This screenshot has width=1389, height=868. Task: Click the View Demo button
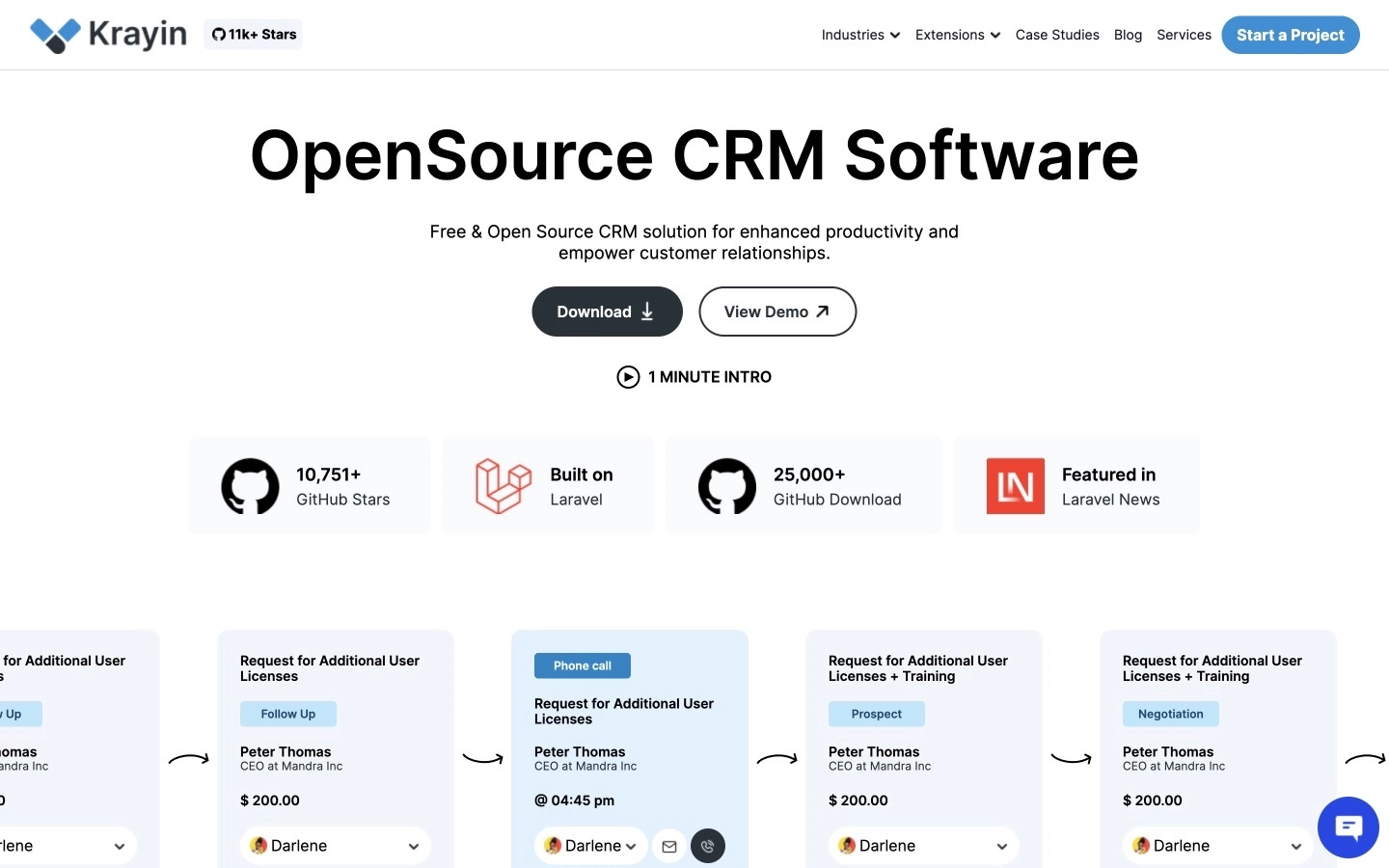(x=777, y=312)
